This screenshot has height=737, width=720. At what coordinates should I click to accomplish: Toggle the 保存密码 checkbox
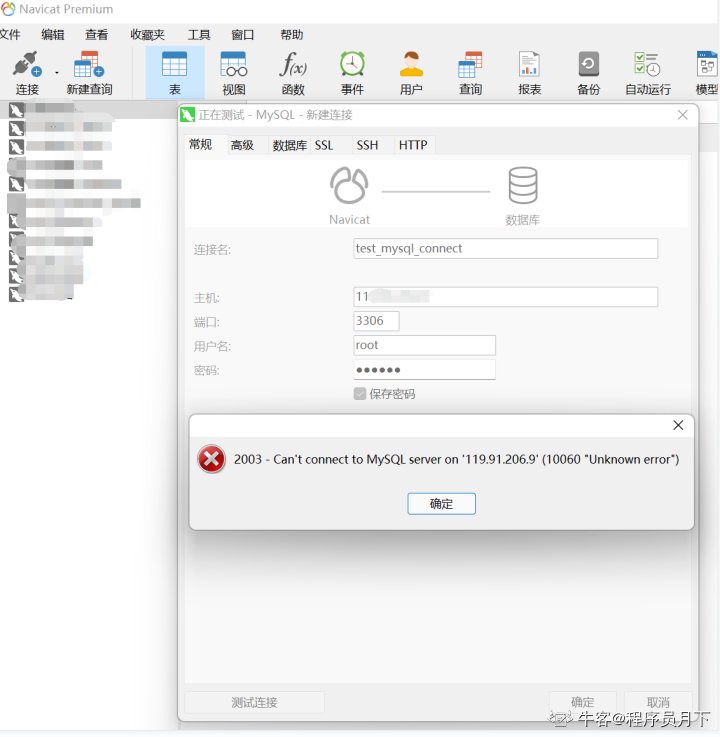point(360,394)
